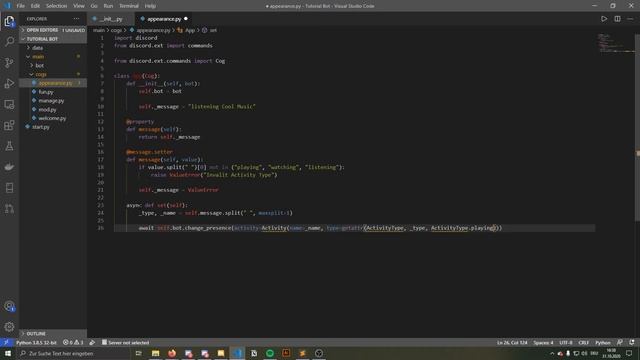The image size is (640, 360).
Task: Open Spotify from the taskbar
Action: [270, 353]
